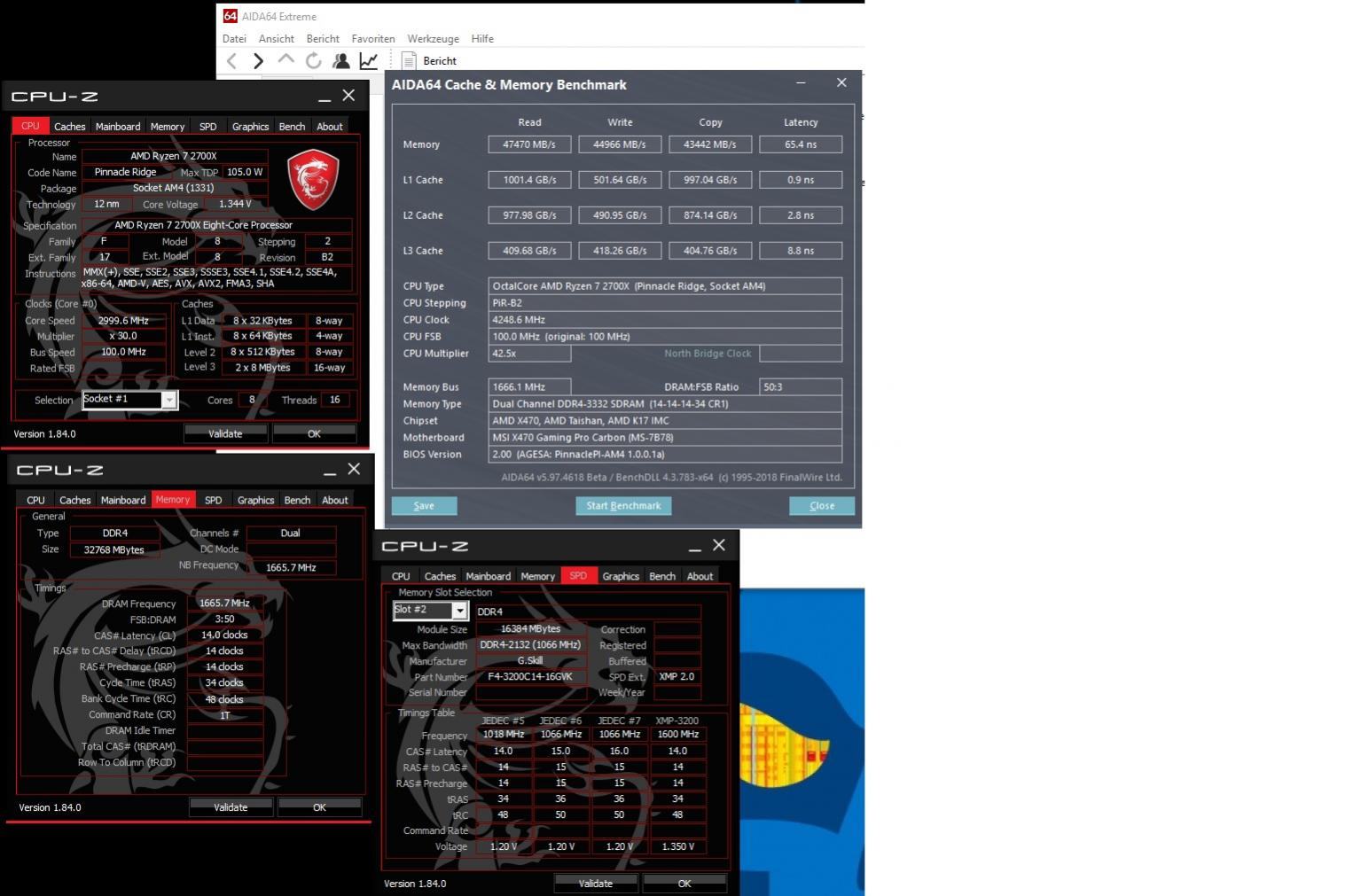Open Ansicht menu in AIDA64
1361x896 pixels.
point(276,39)
